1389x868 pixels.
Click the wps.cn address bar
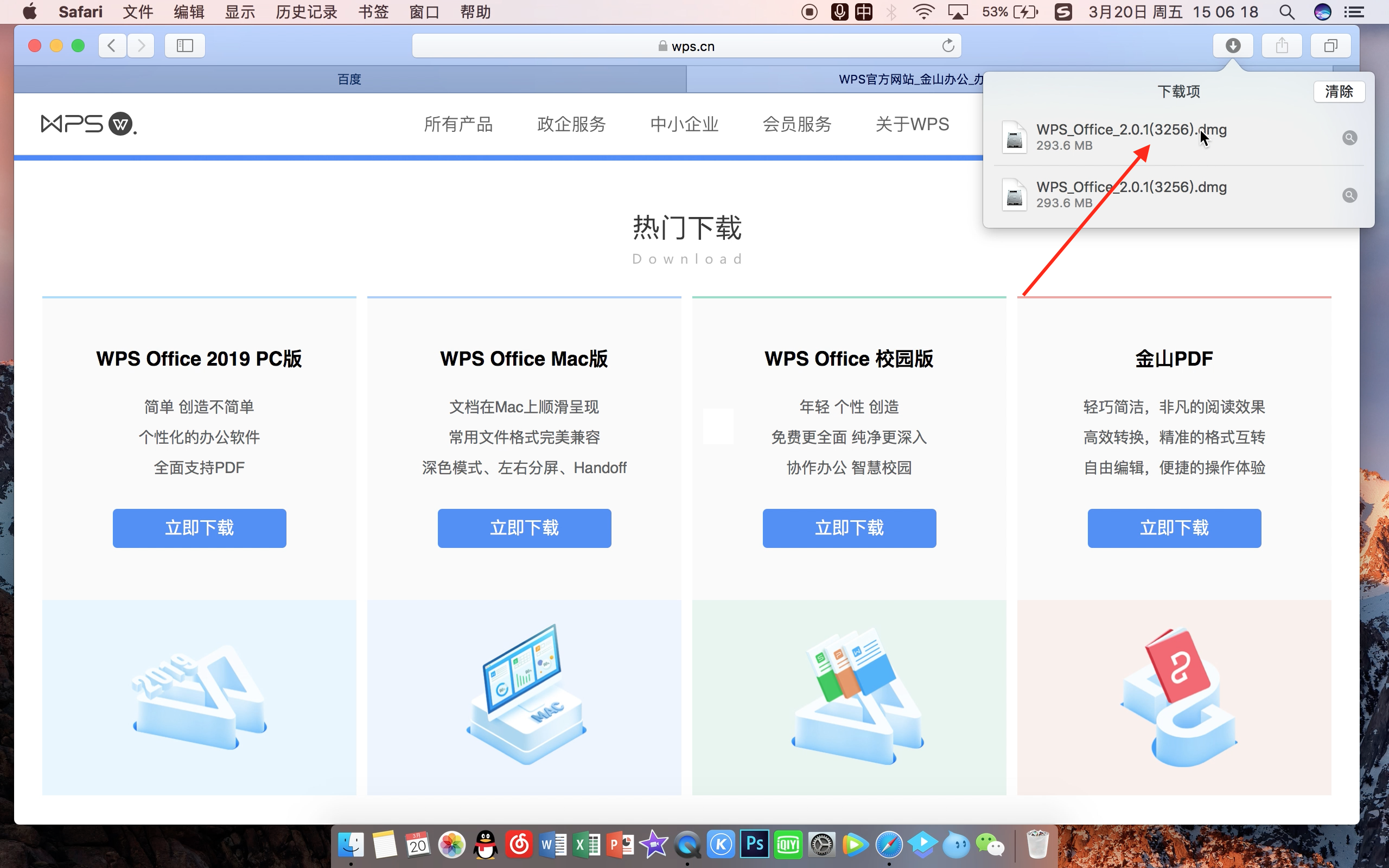coord(686,46)
